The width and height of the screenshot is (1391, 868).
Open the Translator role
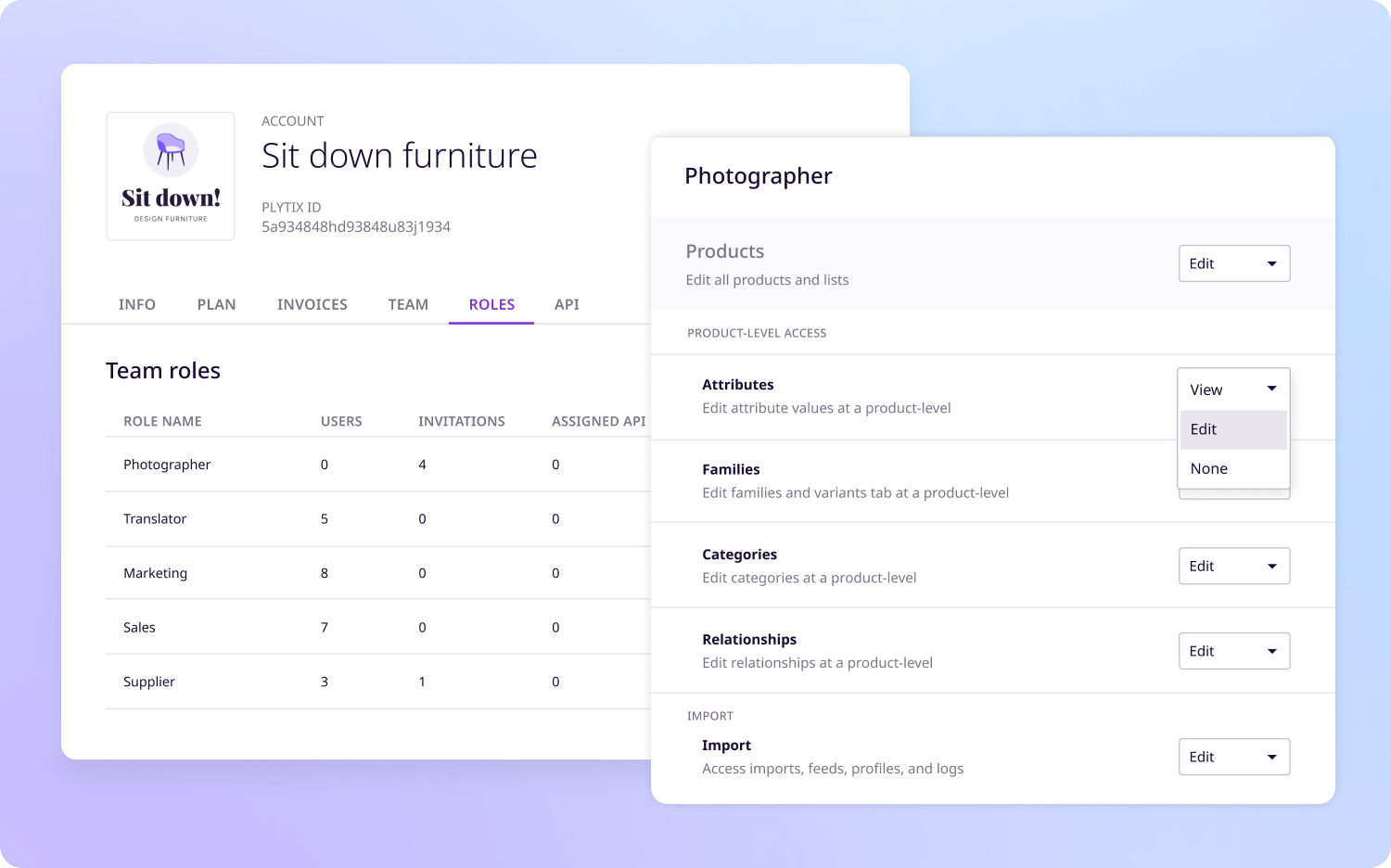(x=378, y=519)
